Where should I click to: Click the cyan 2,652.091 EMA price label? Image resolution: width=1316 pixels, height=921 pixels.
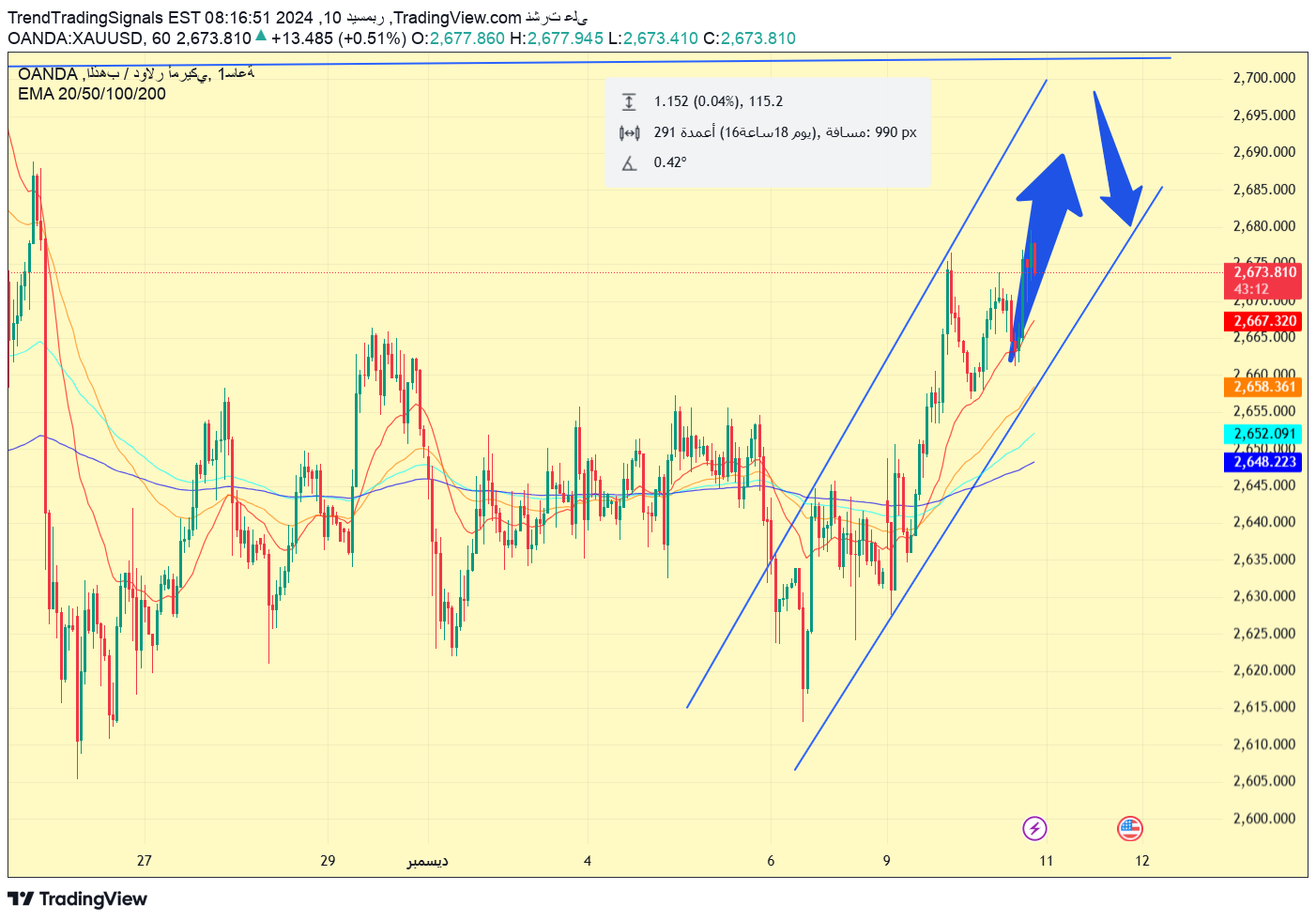point(1262,434)
